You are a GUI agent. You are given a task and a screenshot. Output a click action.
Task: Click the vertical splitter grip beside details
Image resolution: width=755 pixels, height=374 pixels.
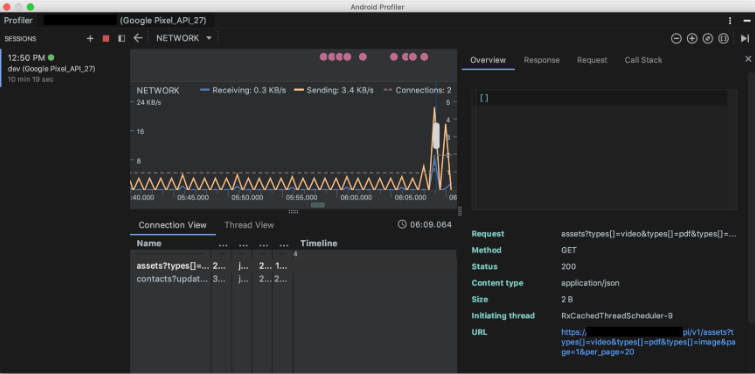(459, 211)
